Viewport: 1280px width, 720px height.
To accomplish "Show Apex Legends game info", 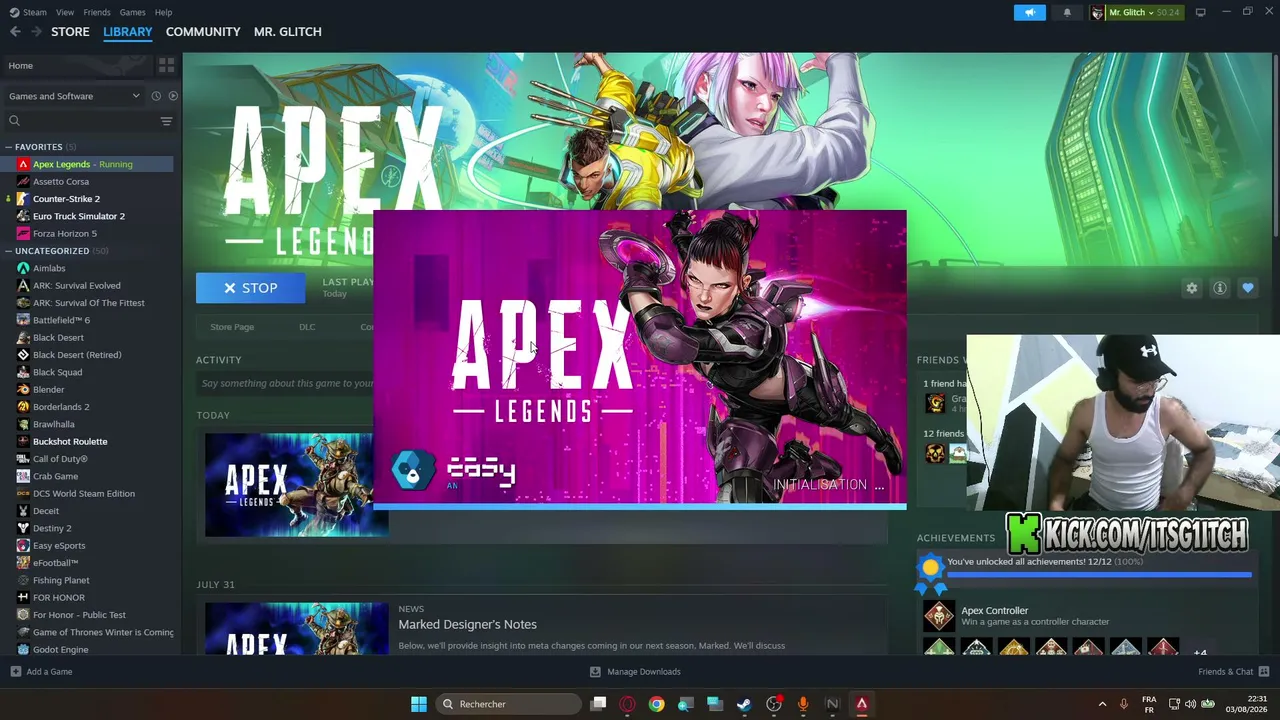I will click(1220, 288).
